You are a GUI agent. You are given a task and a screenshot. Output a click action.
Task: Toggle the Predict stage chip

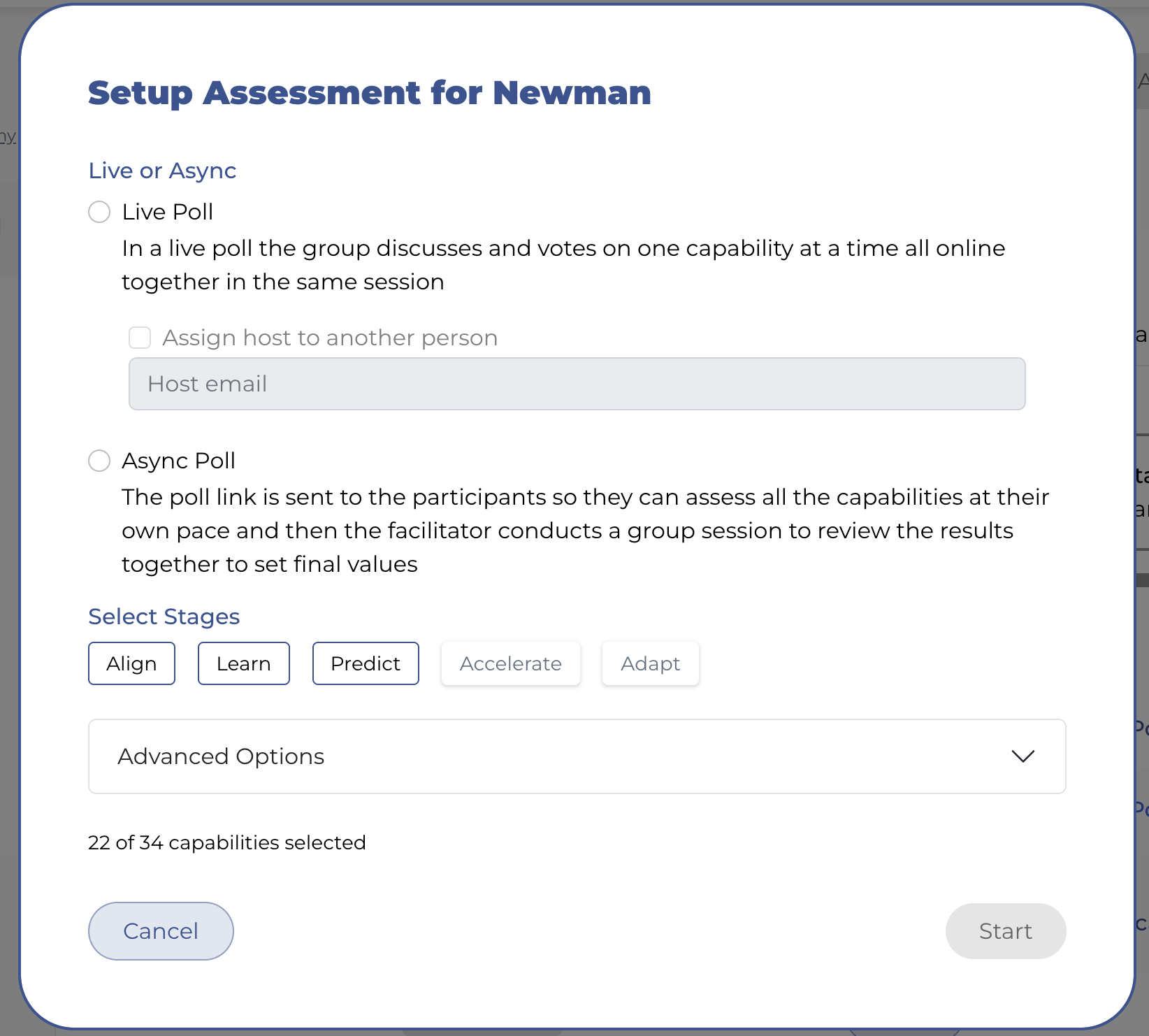(366, 663)
